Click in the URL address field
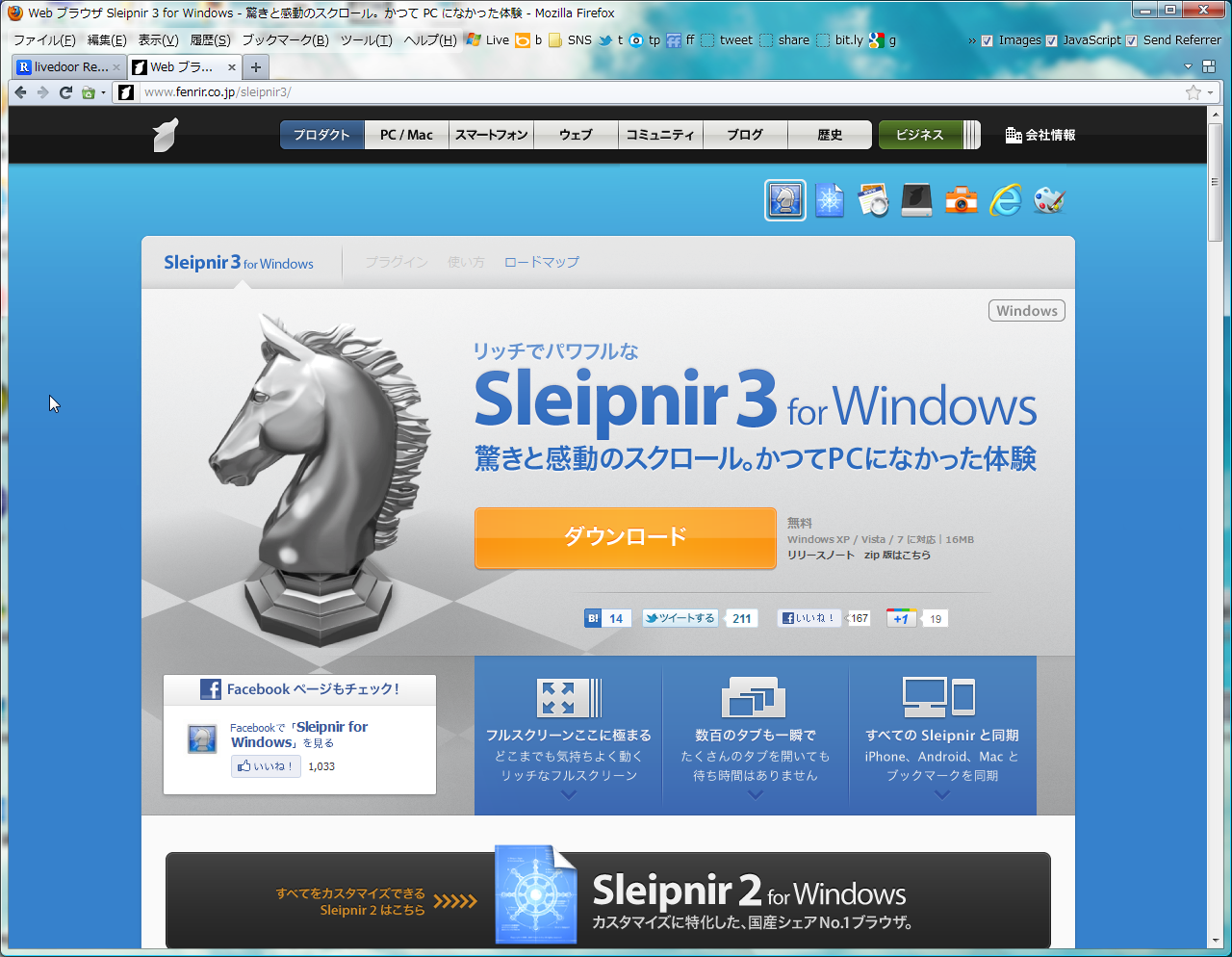The width and height of the screenshot is (1232, 957). [x=660, y=92]
